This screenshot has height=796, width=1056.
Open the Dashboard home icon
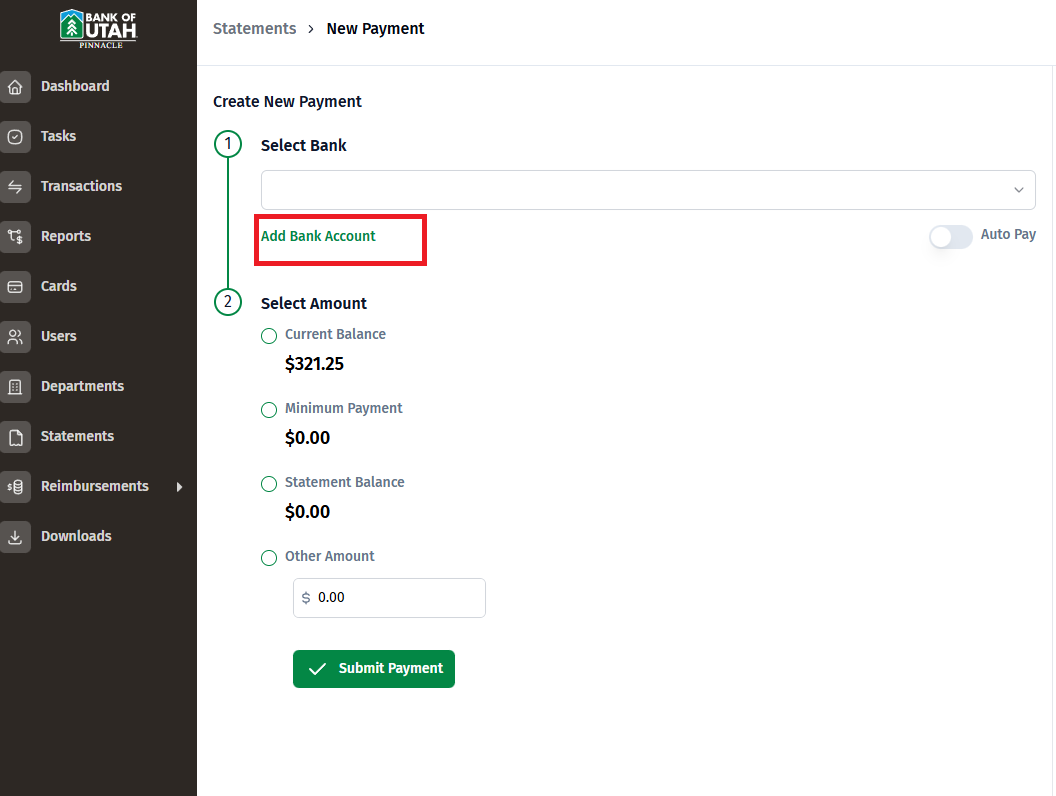(x=15, y=87)
